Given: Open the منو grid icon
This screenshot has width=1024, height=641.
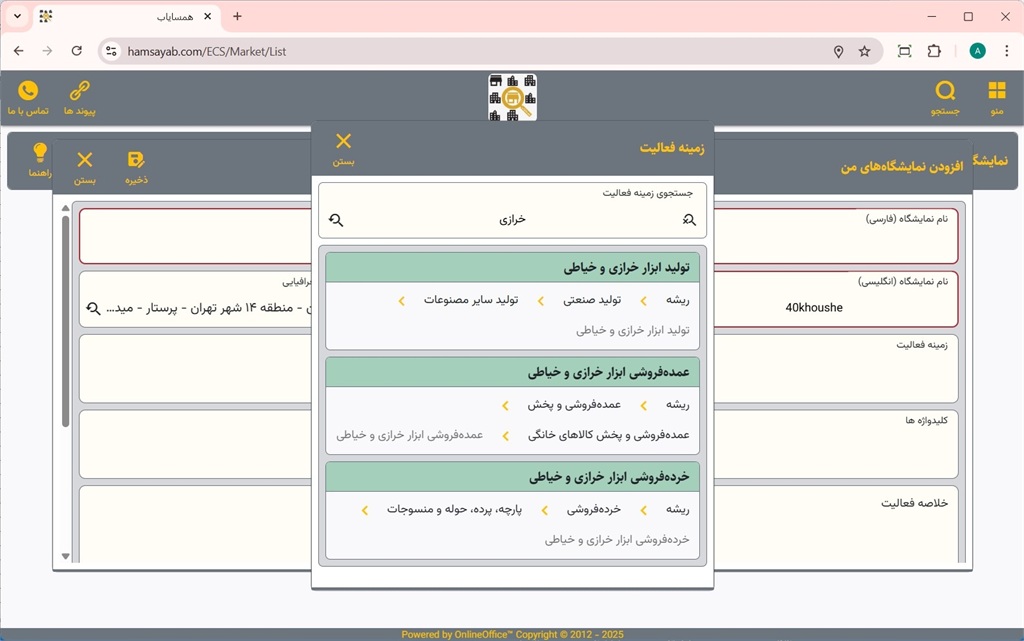Looking at the screenshot, I should point(996,98).
